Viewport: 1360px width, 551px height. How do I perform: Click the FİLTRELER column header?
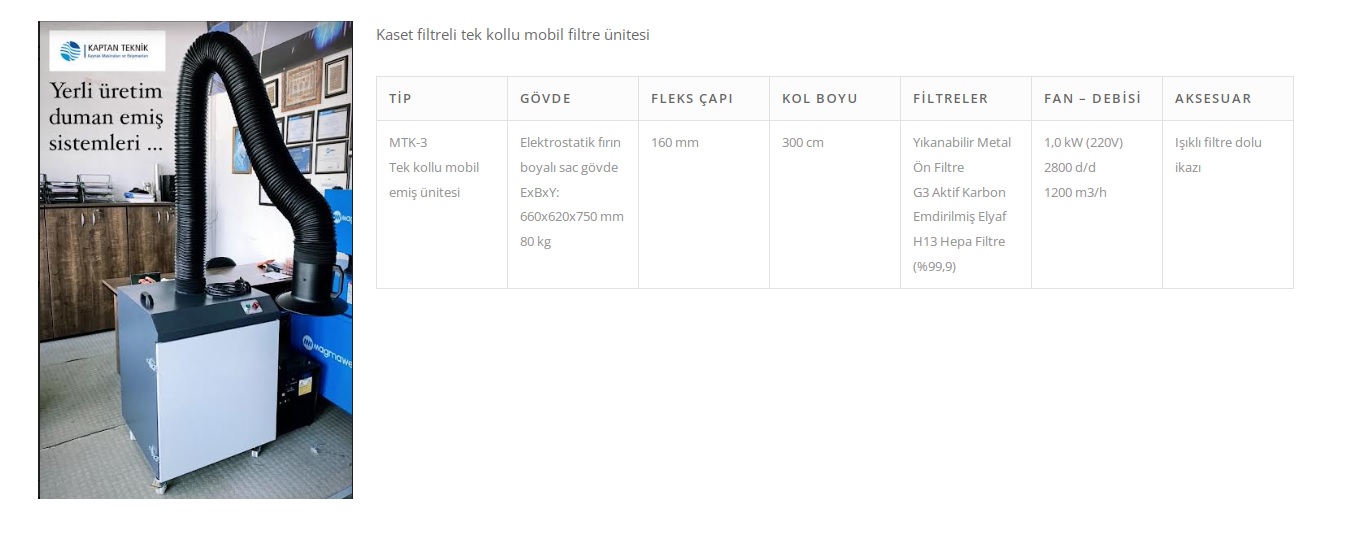pos(950,99)
